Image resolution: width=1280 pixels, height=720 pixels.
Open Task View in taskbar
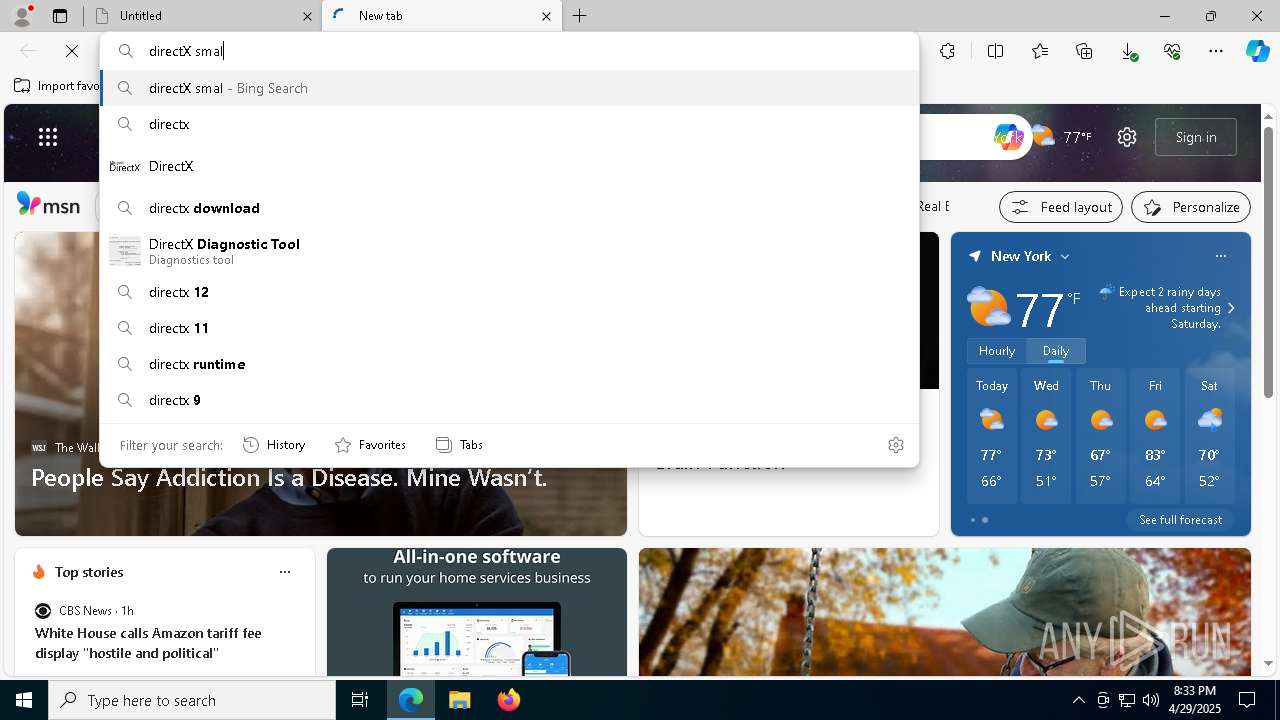pyautogui.click(x=360, y=700)
